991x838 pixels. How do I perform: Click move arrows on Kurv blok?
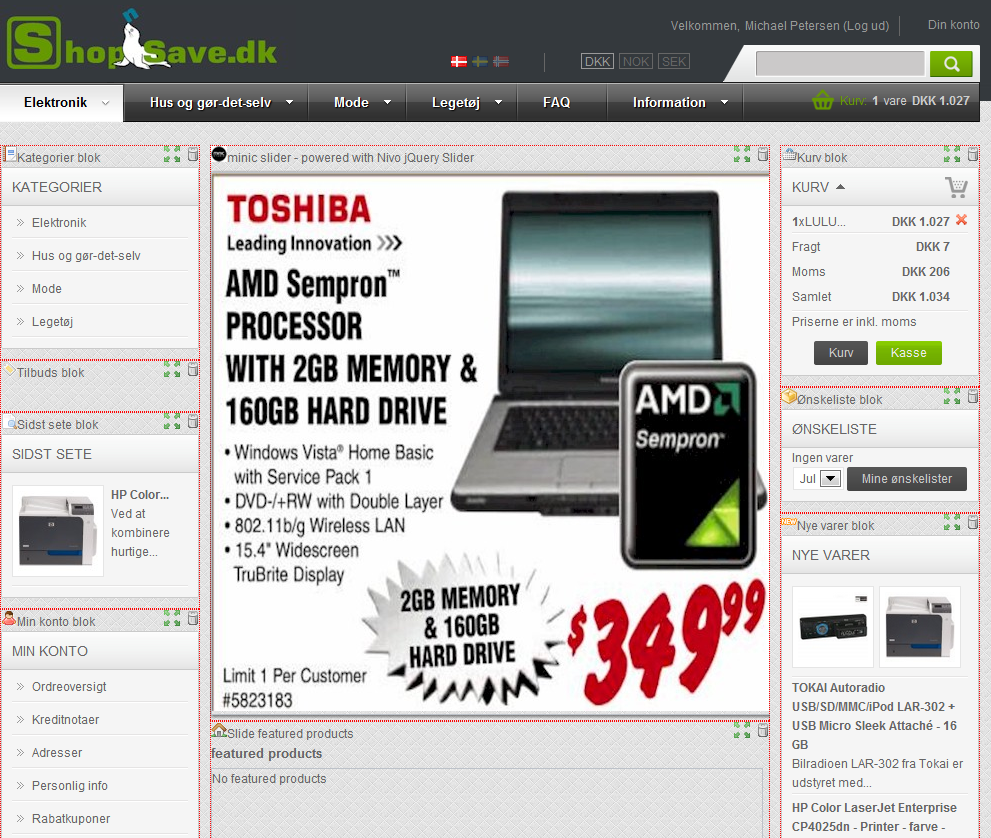tap(952, 154)
